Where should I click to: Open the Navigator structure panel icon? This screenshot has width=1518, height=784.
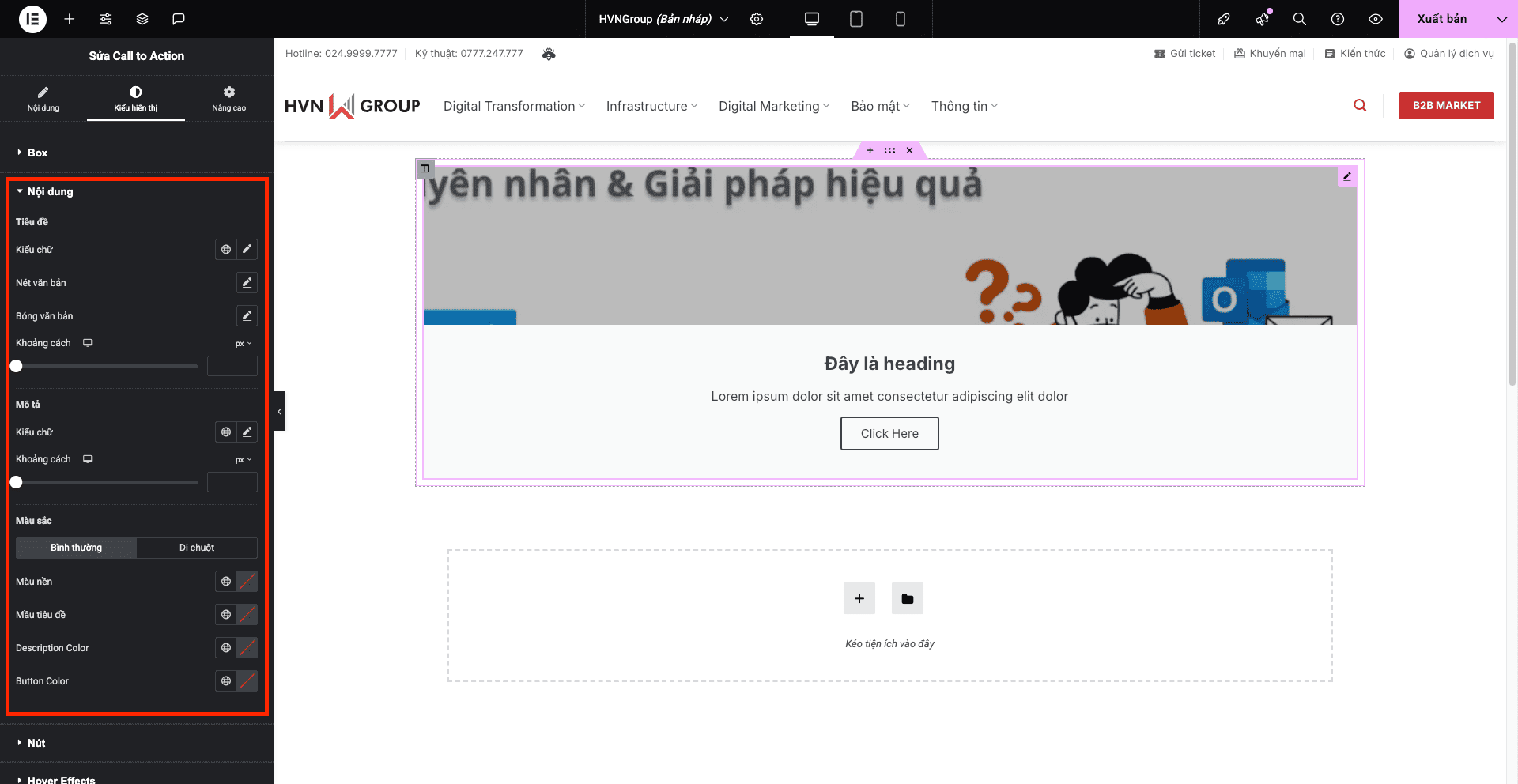click(x=142, y=19)
